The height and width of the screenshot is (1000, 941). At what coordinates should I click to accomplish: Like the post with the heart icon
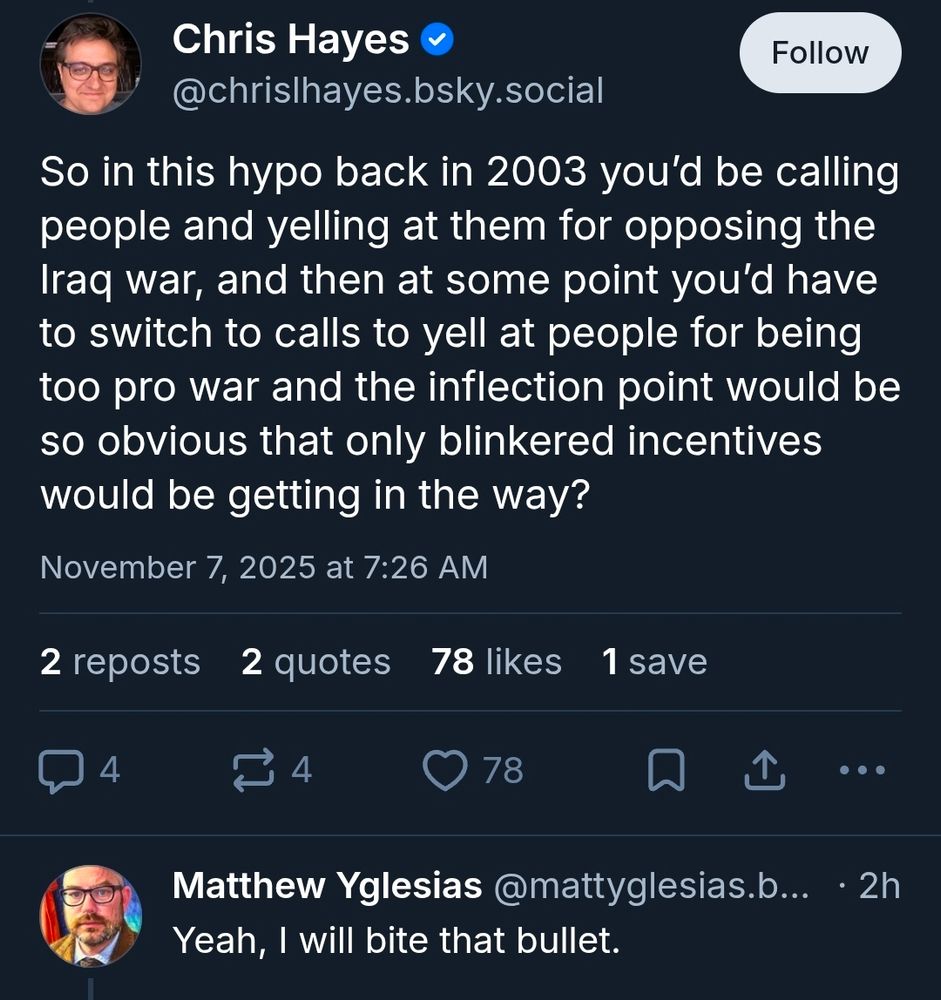tap(445, 771)
